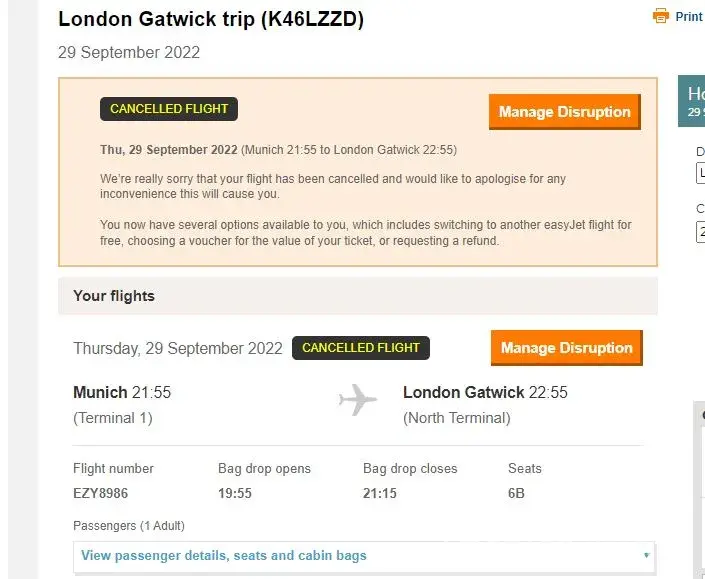Click the orange printer icon

[661, 16]
